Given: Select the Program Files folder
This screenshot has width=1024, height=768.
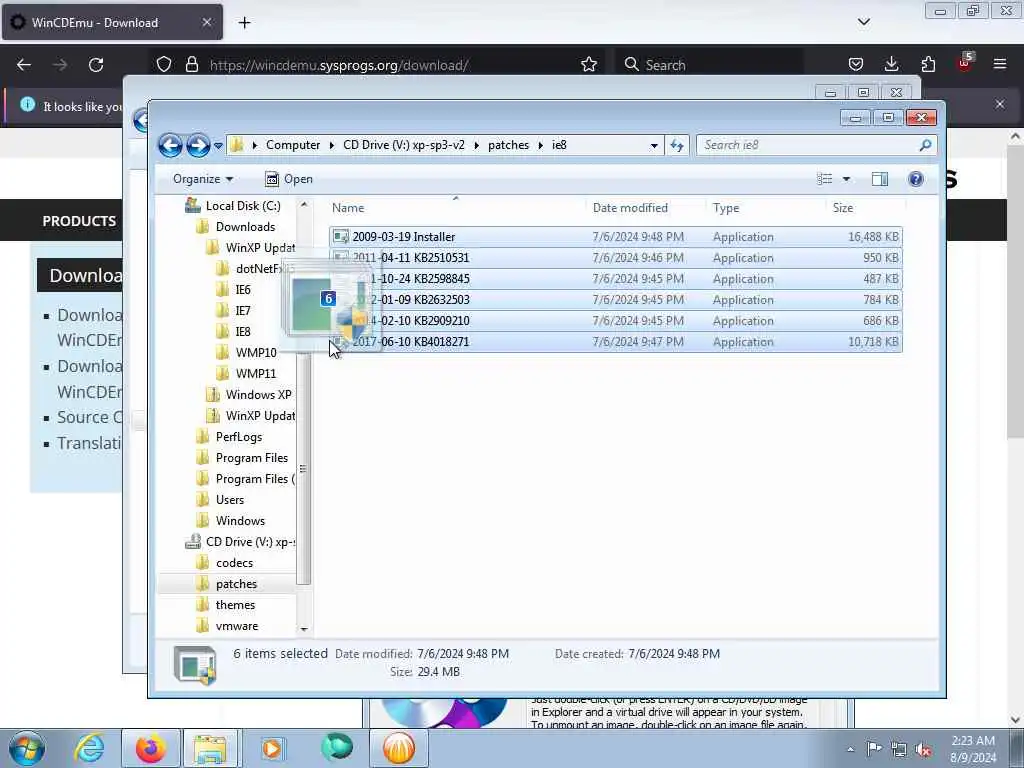Looking at the screenshot, I should point(251,458).
